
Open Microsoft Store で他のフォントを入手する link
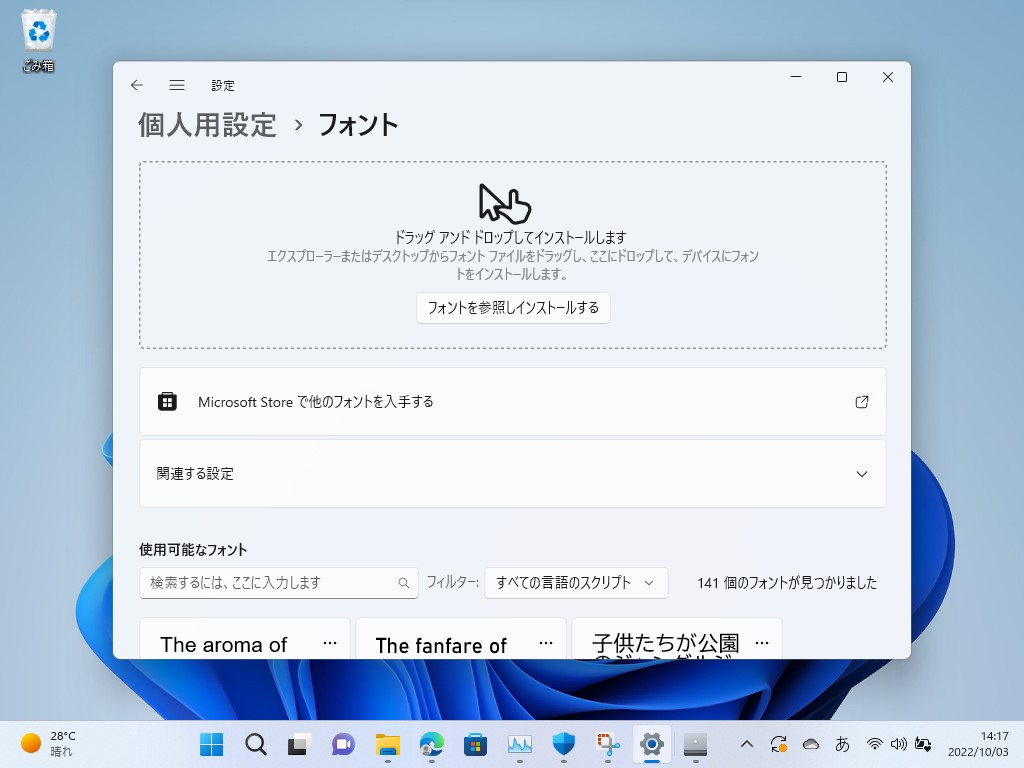point(512,401)
